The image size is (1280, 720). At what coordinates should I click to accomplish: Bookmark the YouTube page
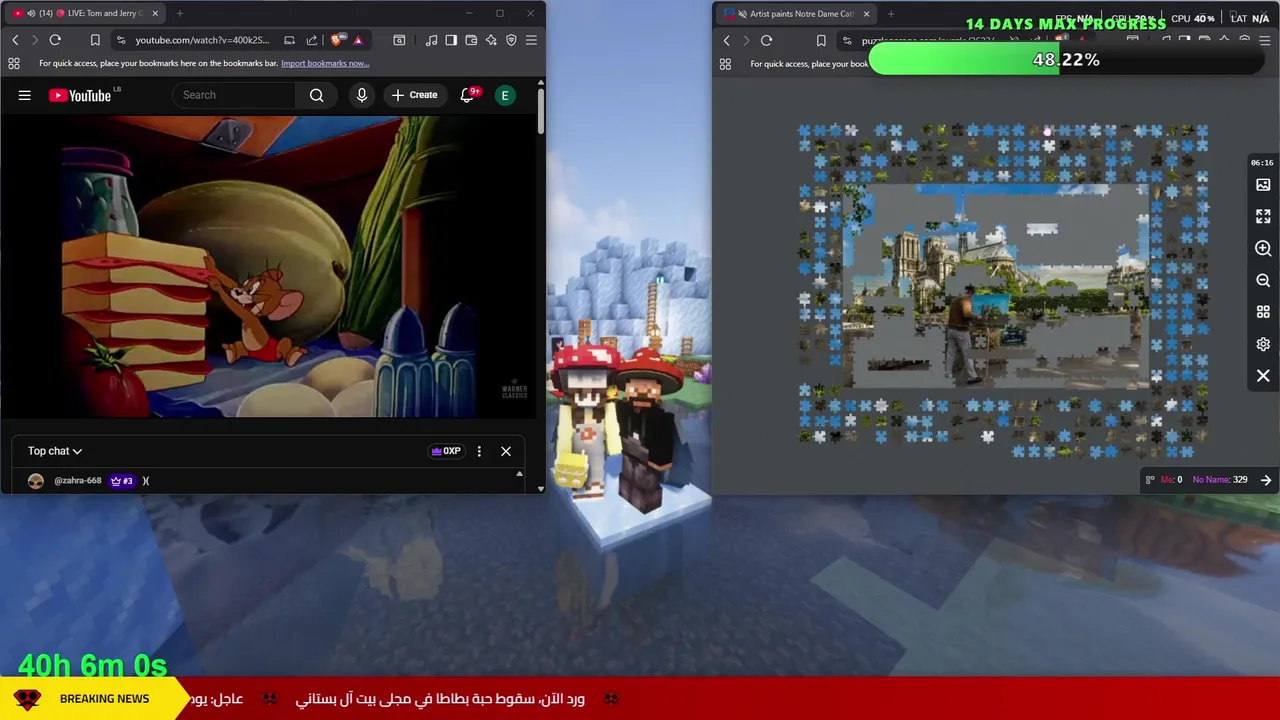[x=95, y=40]
